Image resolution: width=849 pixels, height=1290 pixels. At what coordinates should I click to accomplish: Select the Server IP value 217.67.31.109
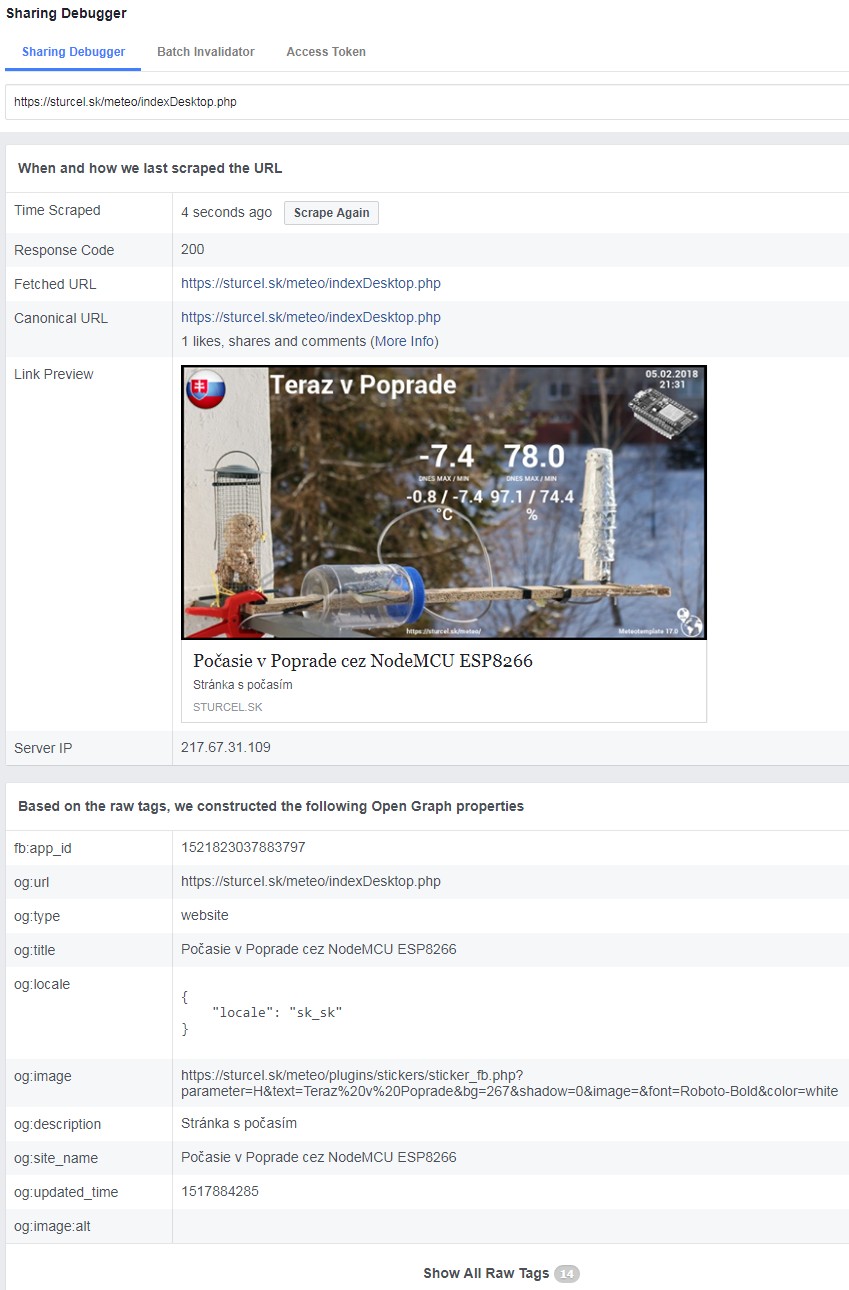(x=226, y=748)
